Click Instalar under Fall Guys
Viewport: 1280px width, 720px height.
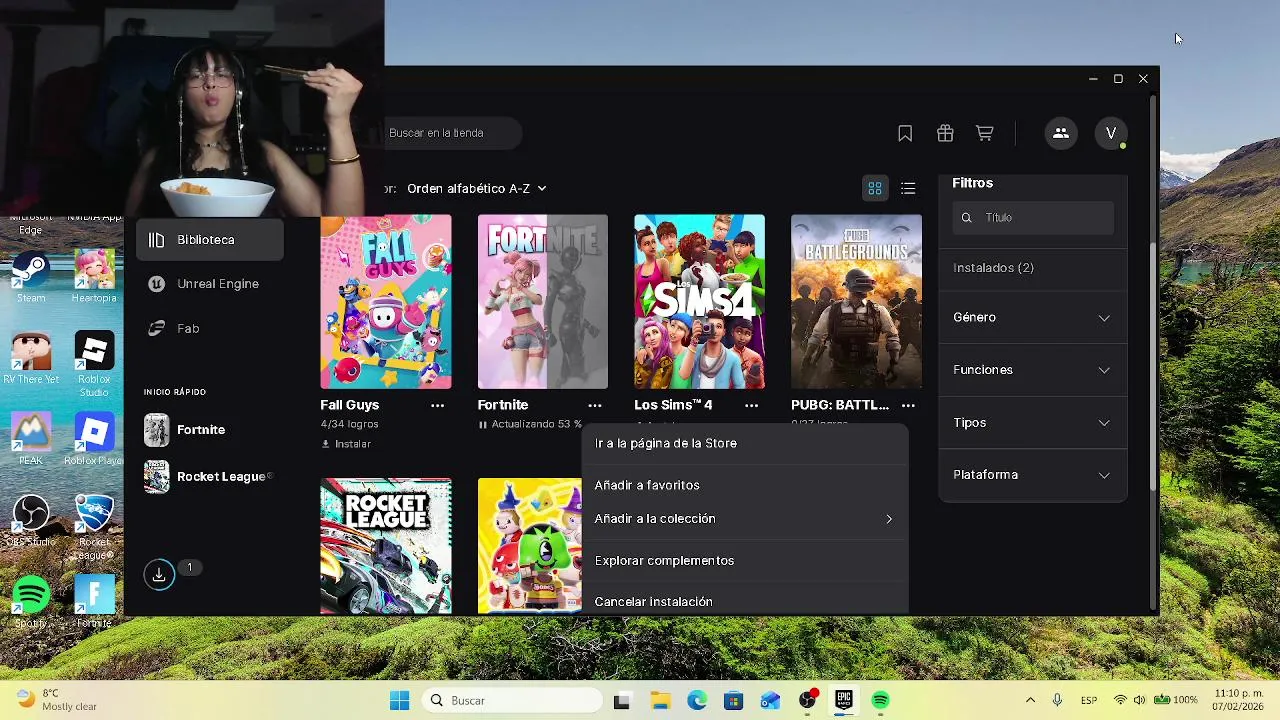[346, 444]
